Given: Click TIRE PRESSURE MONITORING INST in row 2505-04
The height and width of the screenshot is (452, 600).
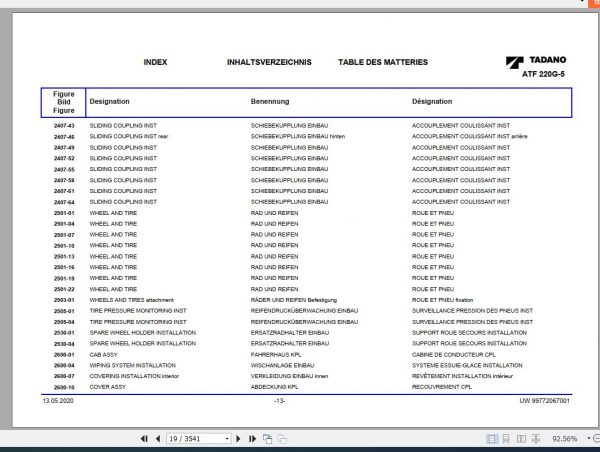Looking at the screenshot, I should pos(138,322).
